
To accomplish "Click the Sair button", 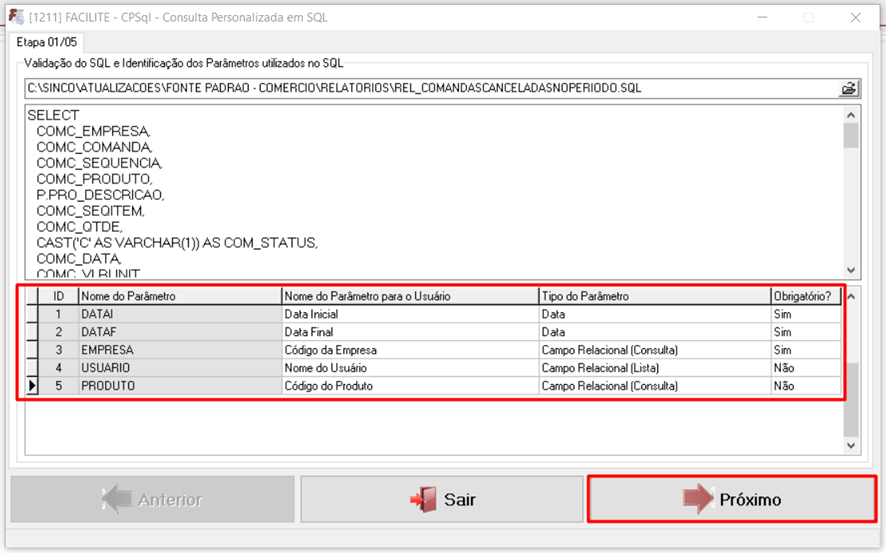I will [x=442, y=499].
